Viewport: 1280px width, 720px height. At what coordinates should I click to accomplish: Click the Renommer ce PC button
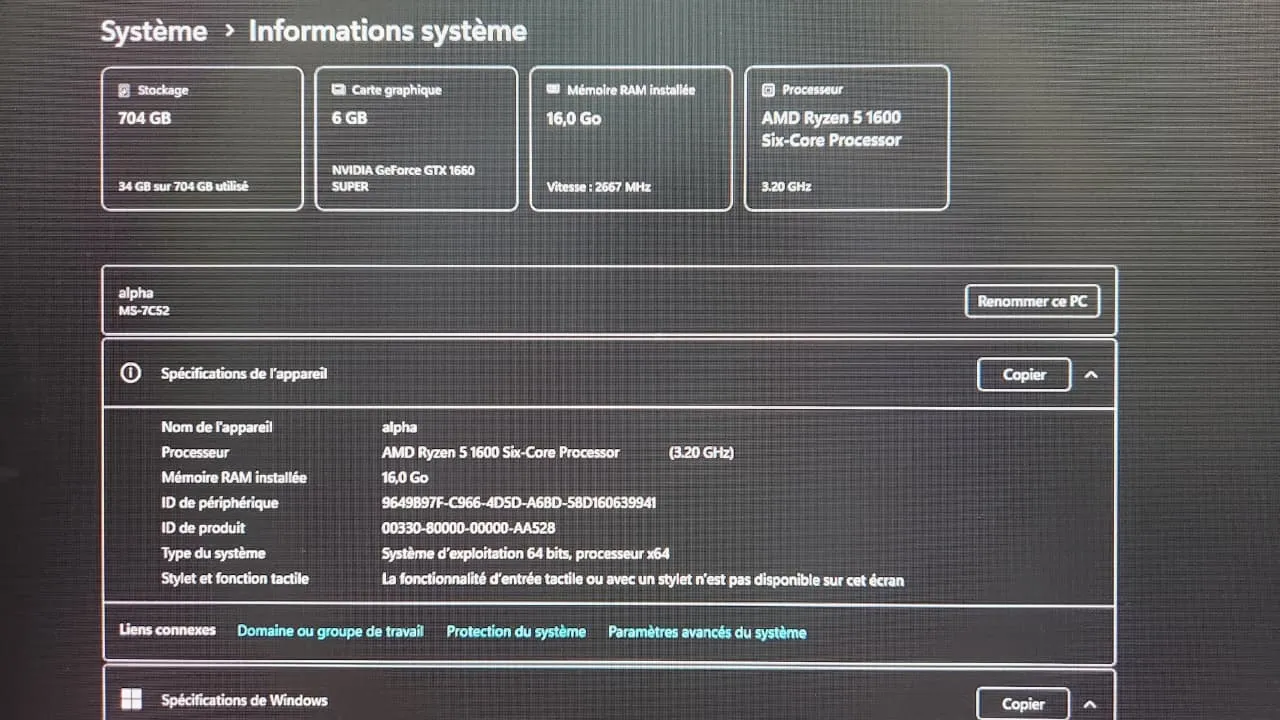coord(1032,301)
